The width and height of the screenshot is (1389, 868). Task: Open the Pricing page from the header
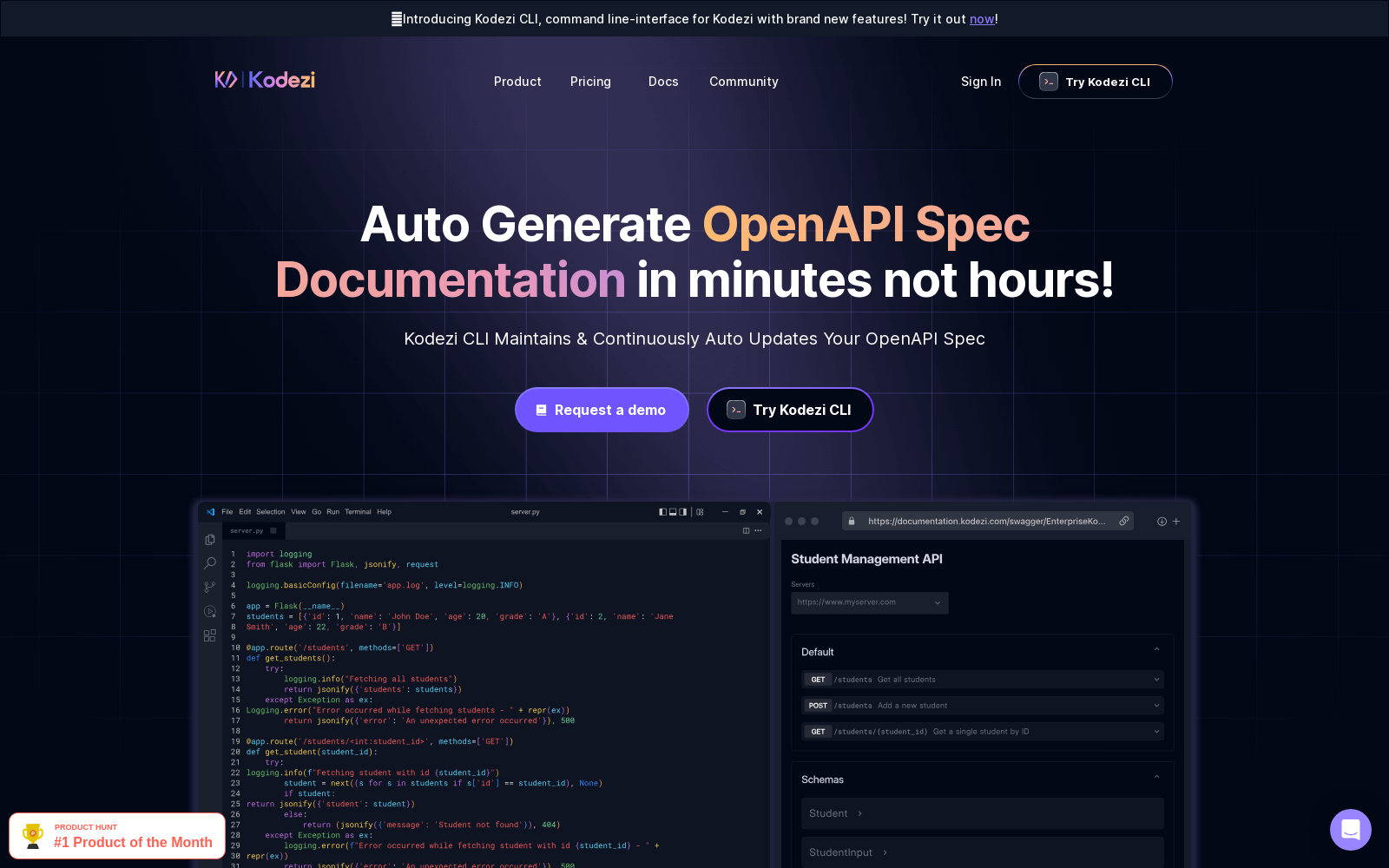pos(590,82)
